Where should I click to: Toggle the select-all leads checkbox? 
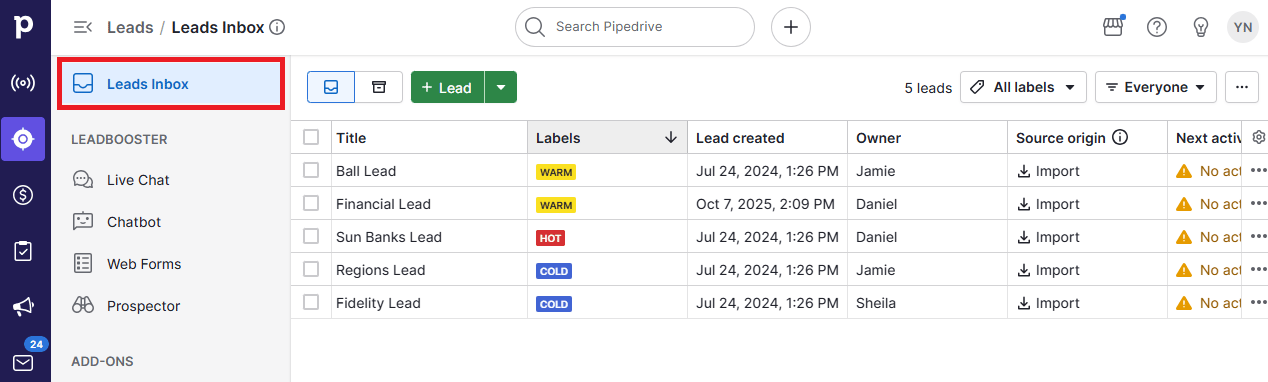coord(311,137)
